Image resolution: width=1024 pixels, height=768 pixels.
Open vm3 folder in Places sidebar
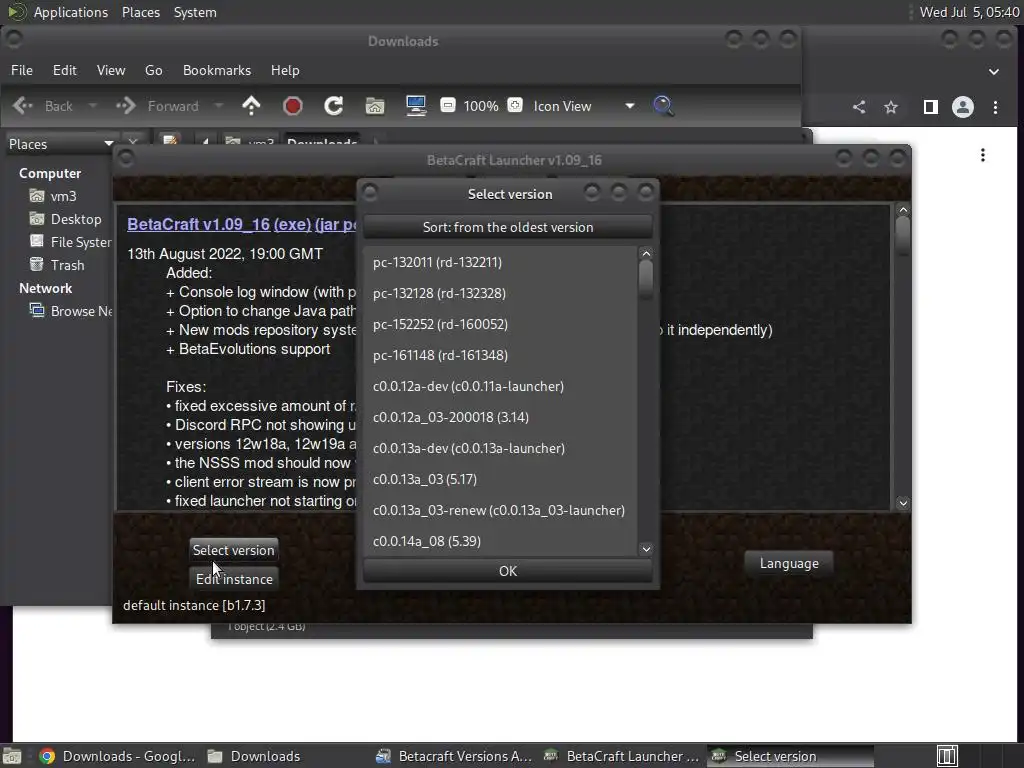(63, 196)
